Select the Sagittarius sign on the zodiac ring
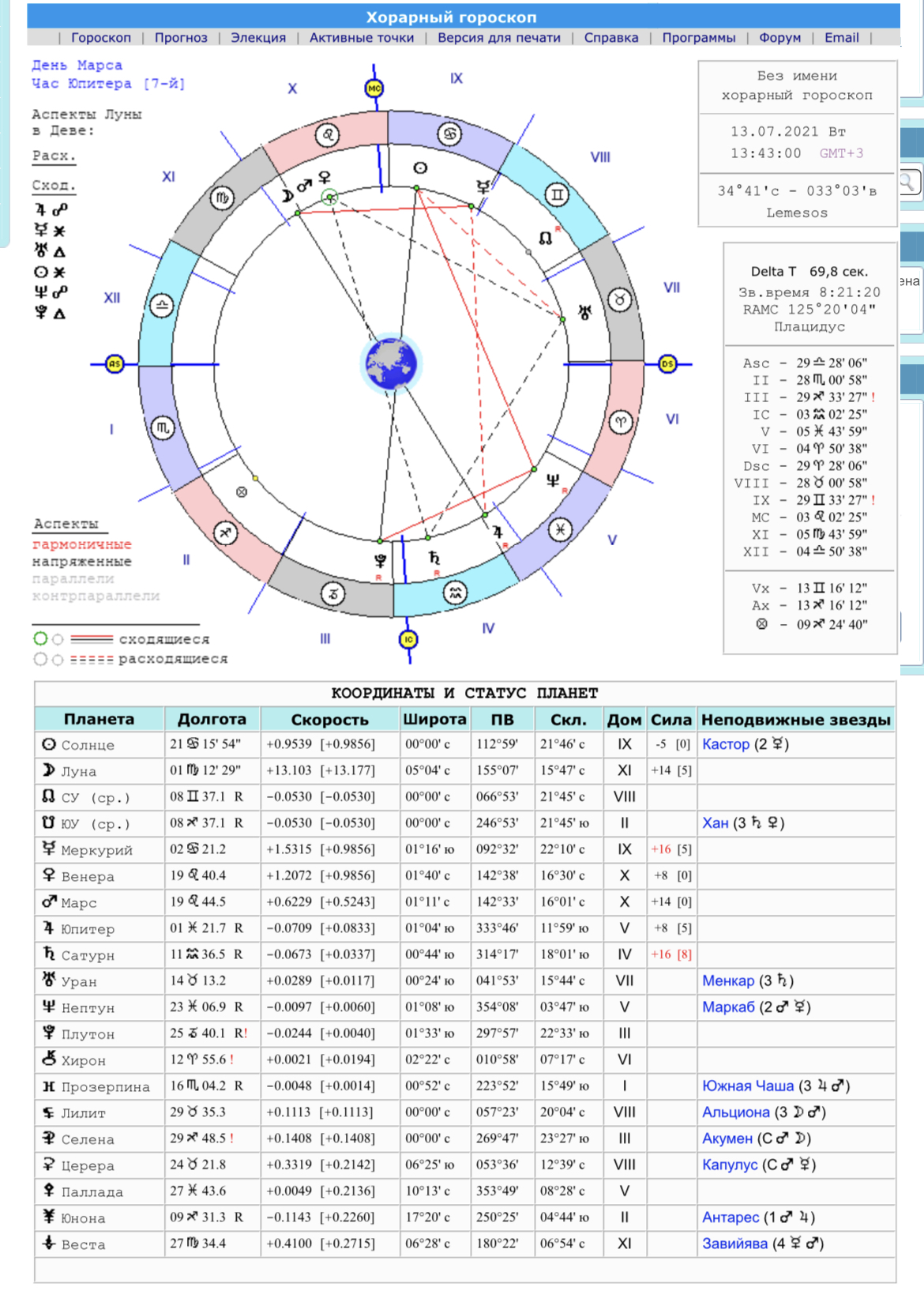This screenshot has width=924, height=1298. click(225, 532)
